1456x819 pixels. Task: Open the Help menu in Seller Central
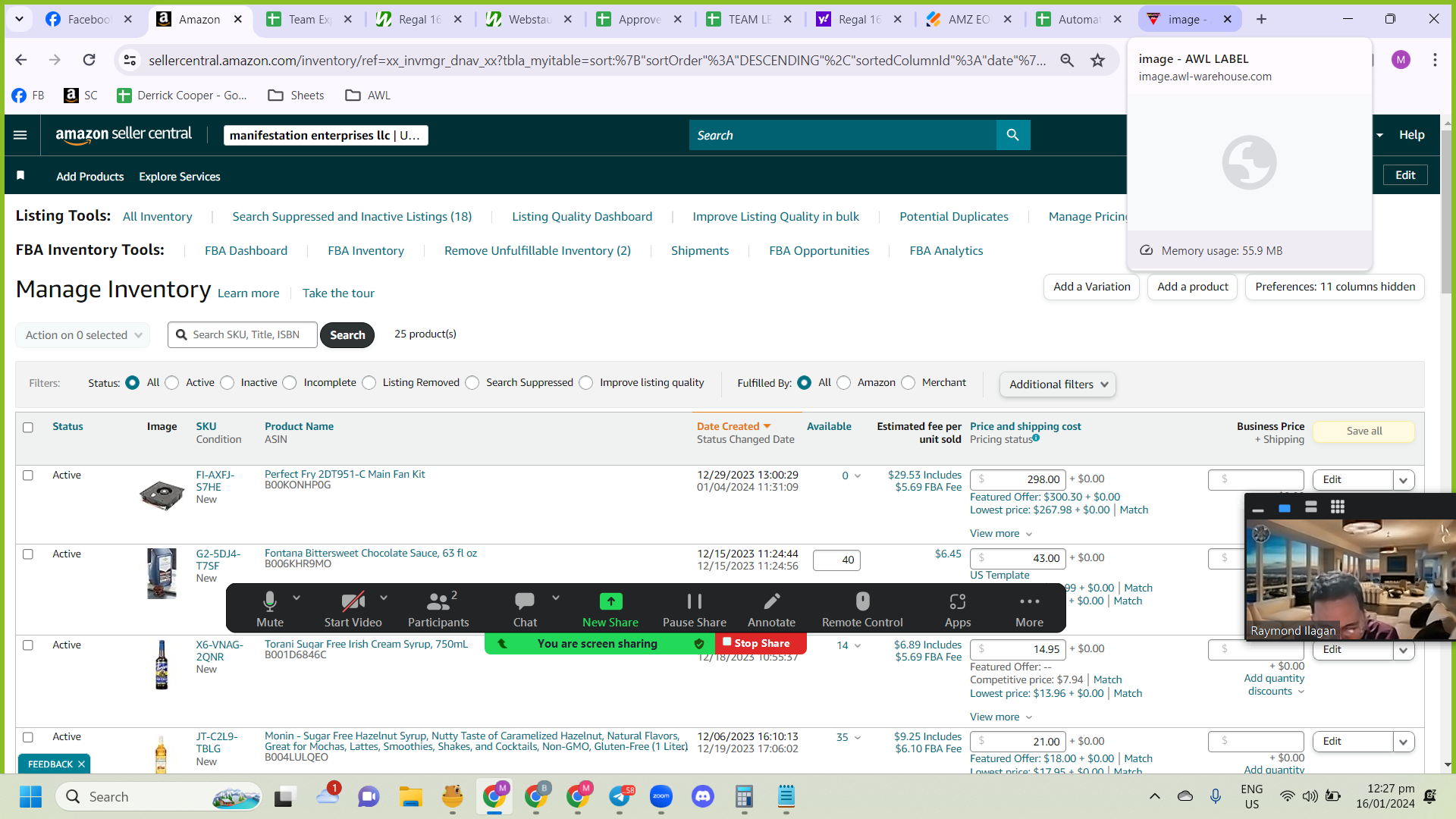click(x=1411, y=135)
